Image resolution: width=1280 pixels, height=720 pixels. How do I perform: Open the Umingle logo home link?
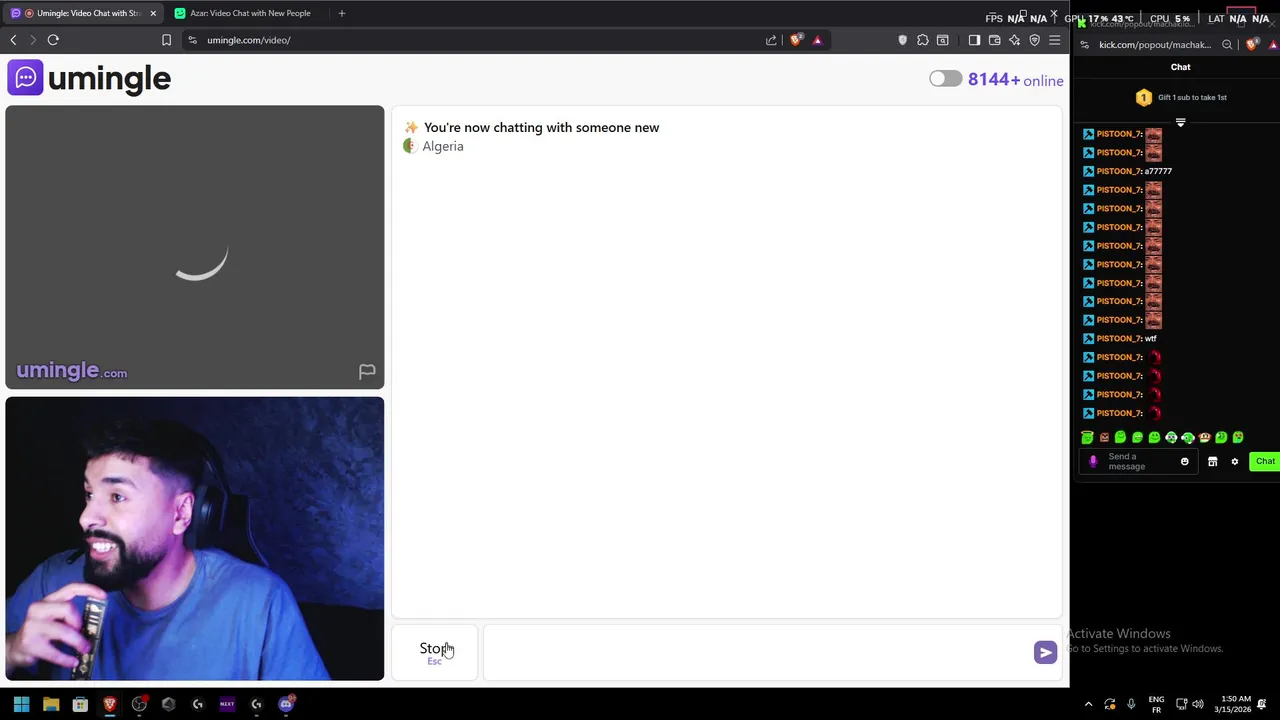click(89, 78)
